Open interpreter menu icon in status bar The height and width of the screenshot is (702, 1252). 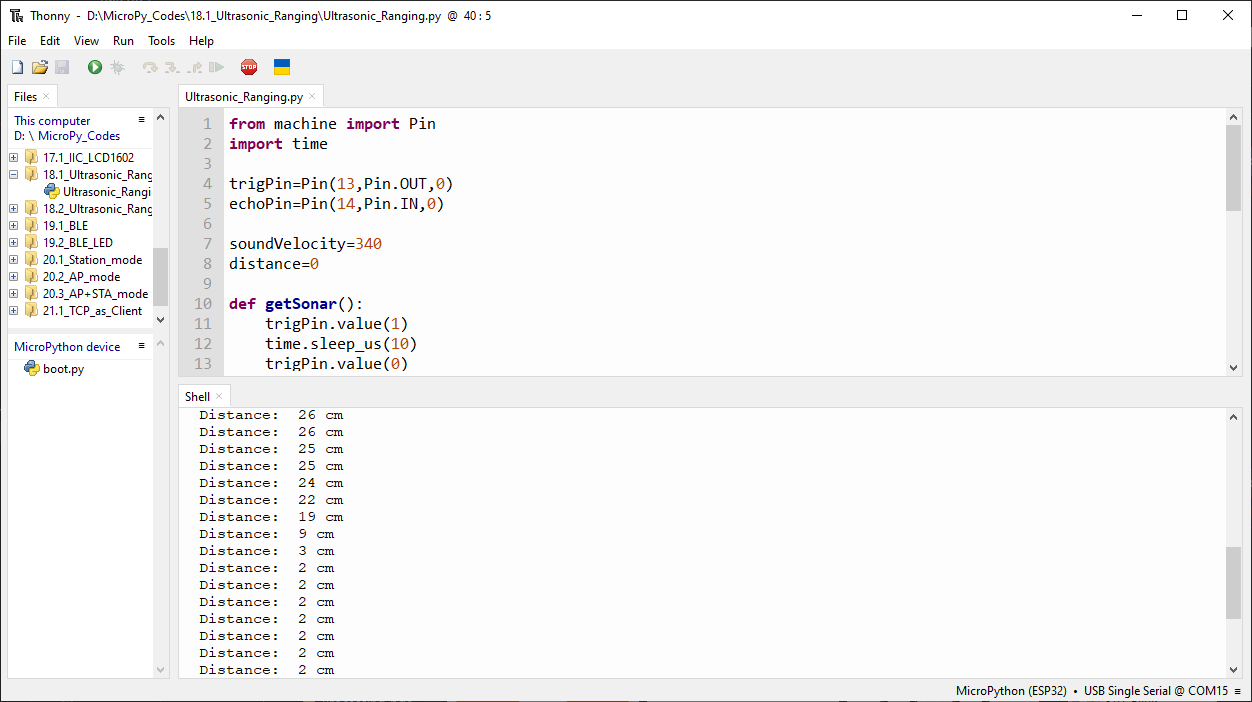click(1237, 691)
